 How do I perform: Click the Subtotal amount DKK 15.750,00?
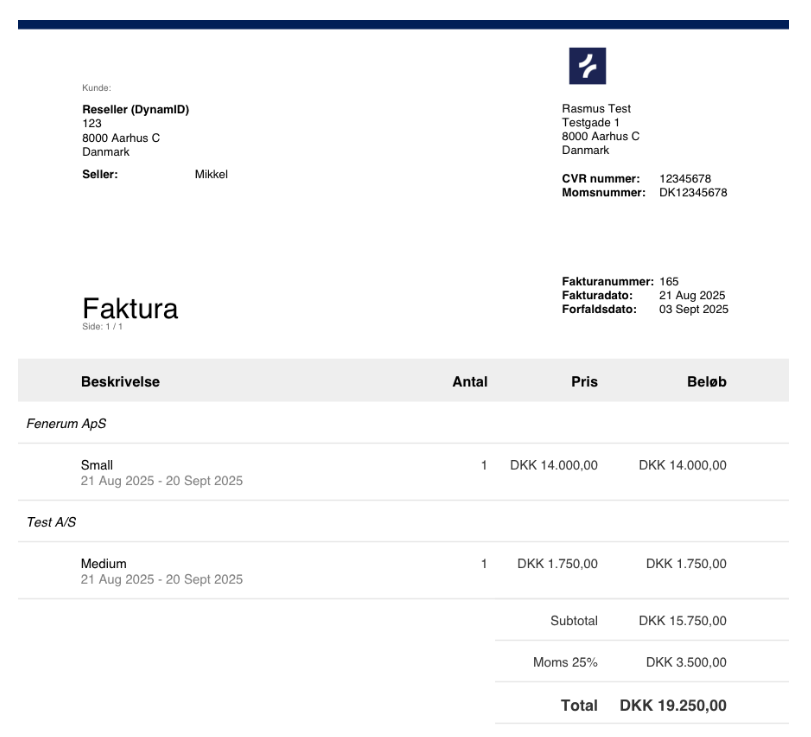[x=682, y=621]
